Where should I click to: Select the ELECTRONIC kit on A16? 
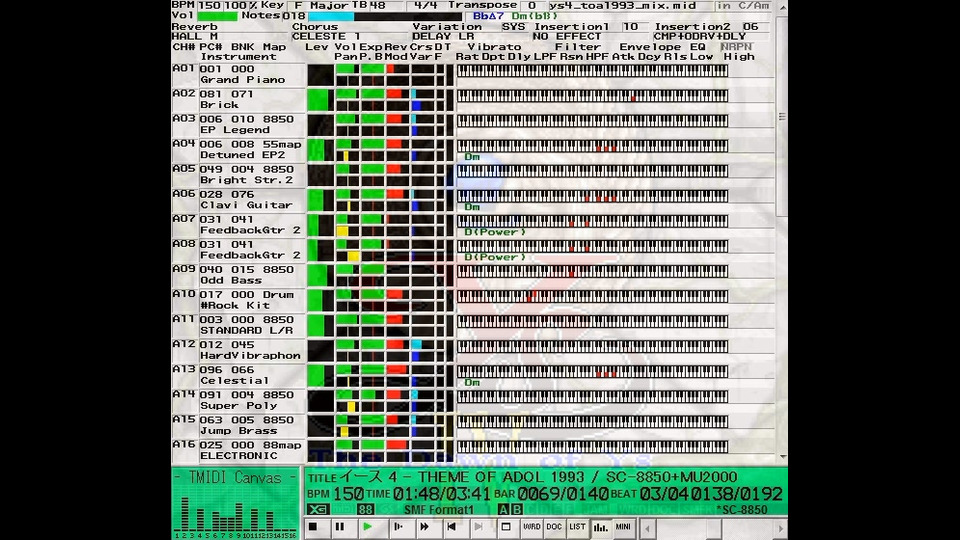coord(239,456)
